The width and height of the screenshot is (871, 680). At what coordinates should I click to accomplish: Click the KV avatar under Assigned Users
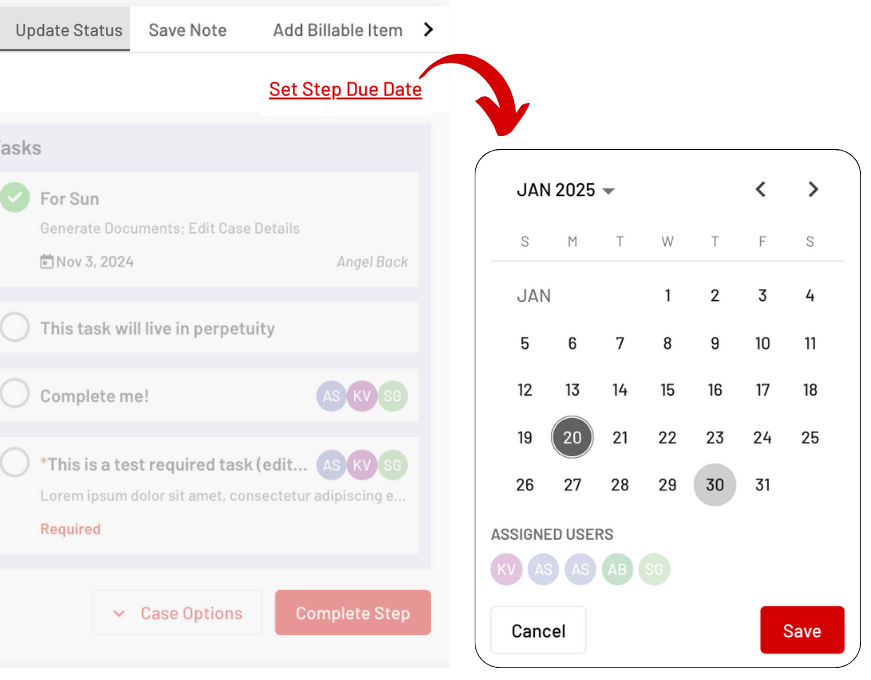(x=506, y=569)
